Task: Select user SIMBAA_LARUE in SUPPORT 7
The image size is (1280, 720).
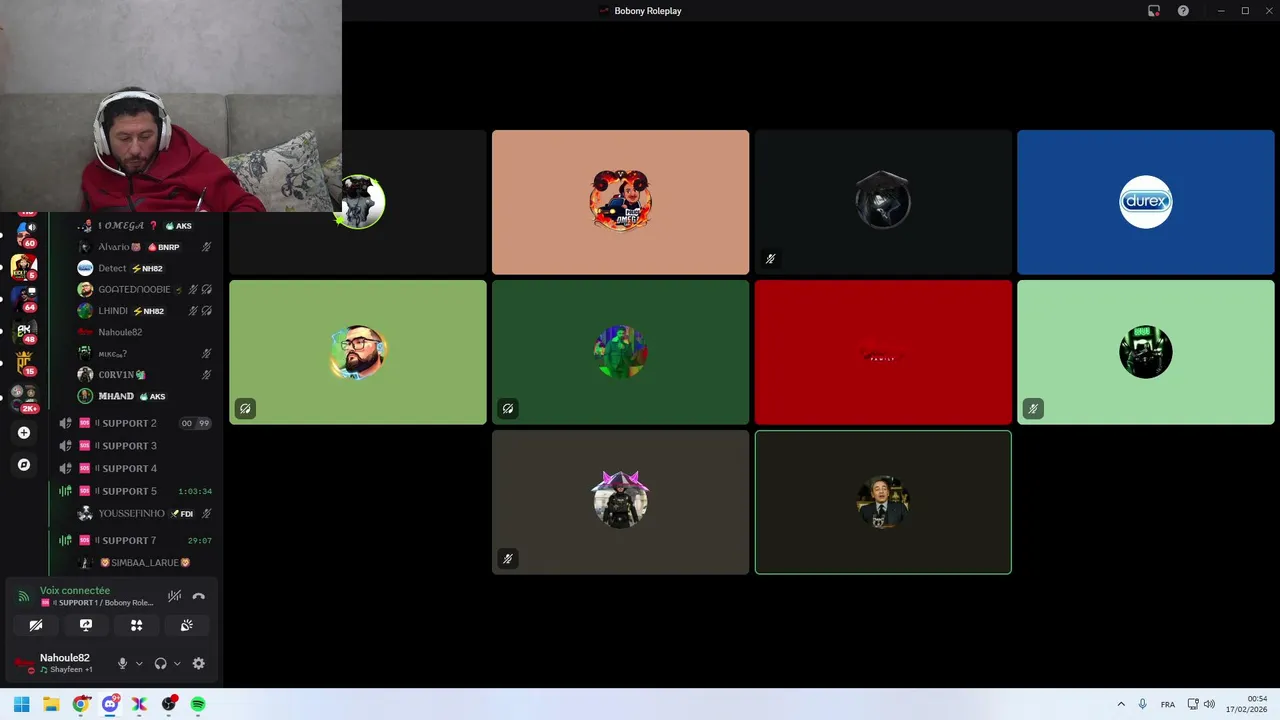Action: (145, 563)
